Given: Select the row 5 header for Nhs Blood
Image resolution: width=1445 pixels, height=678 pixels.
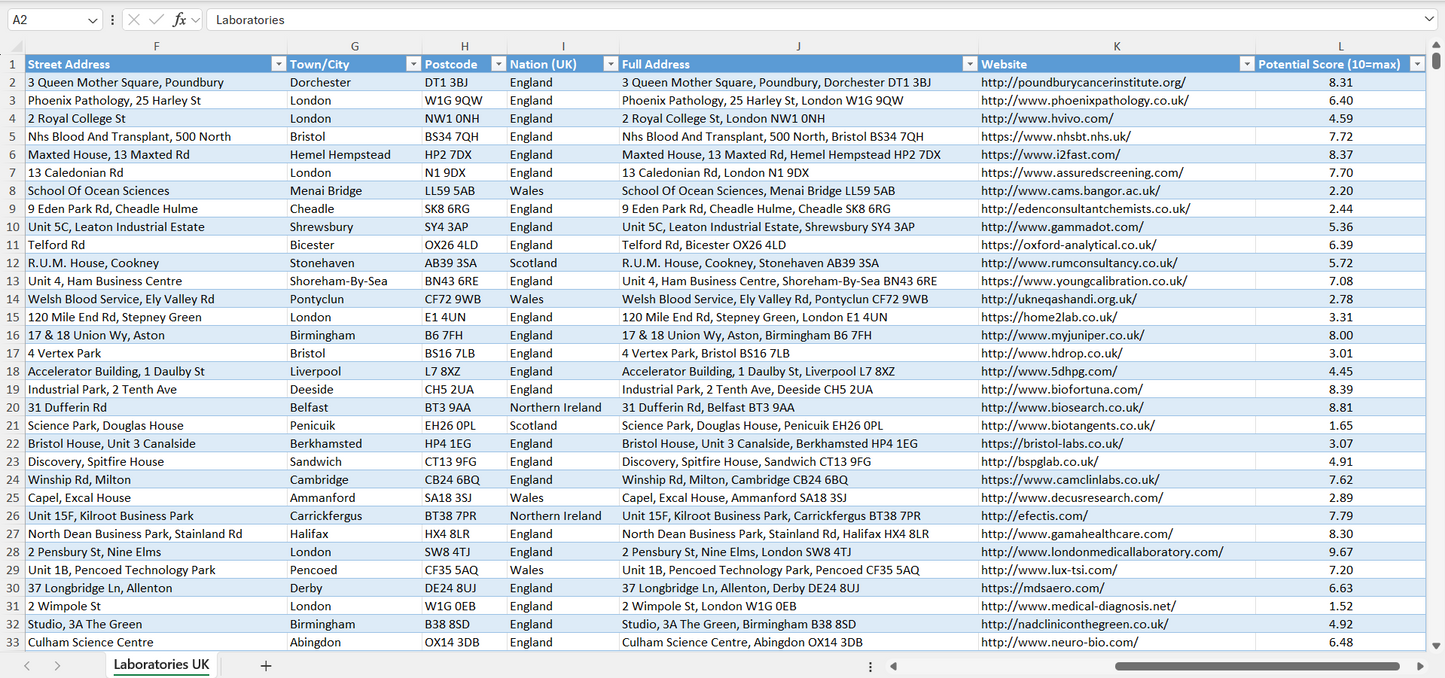Looking at the screenshot, I should (x=14, y=136).
